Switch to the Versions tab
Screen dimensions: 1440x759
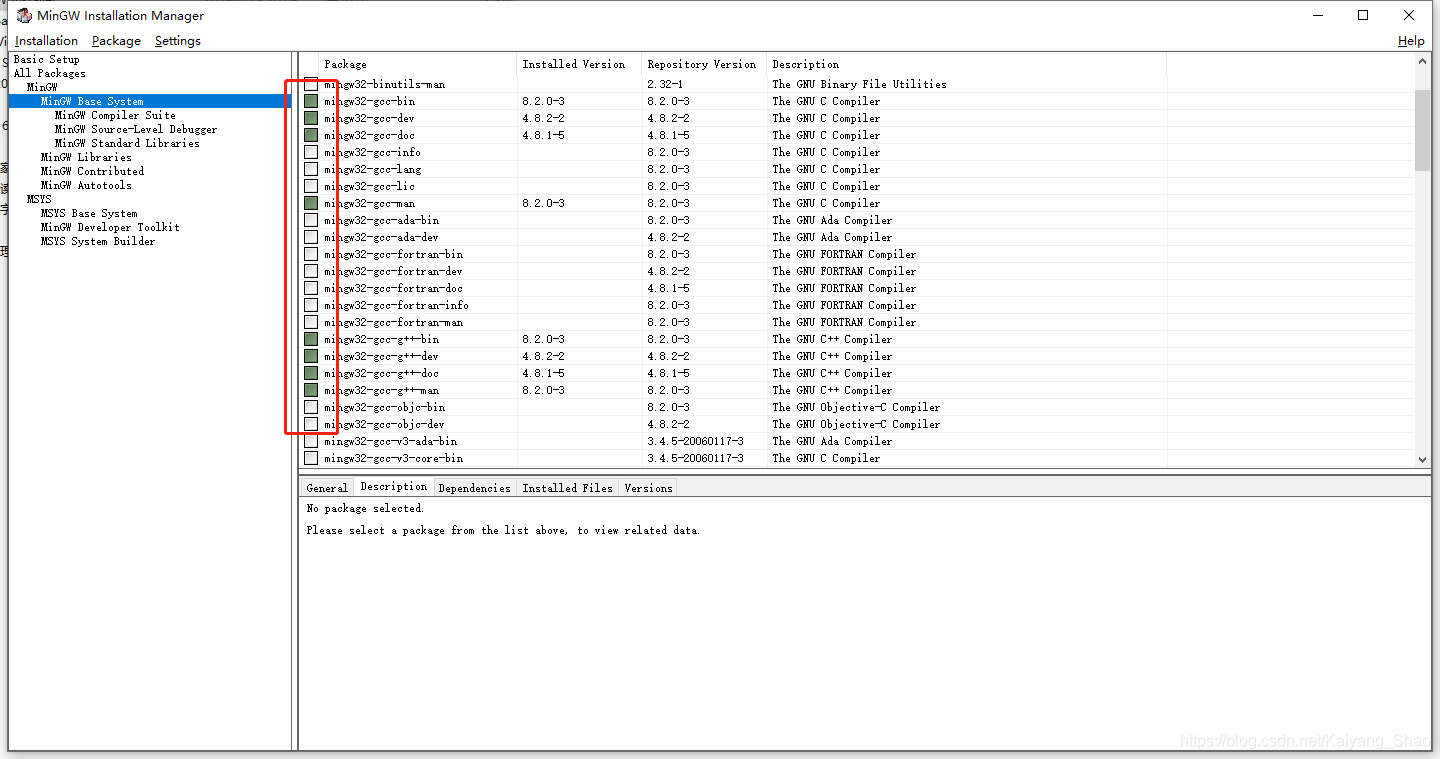(648, 488)
